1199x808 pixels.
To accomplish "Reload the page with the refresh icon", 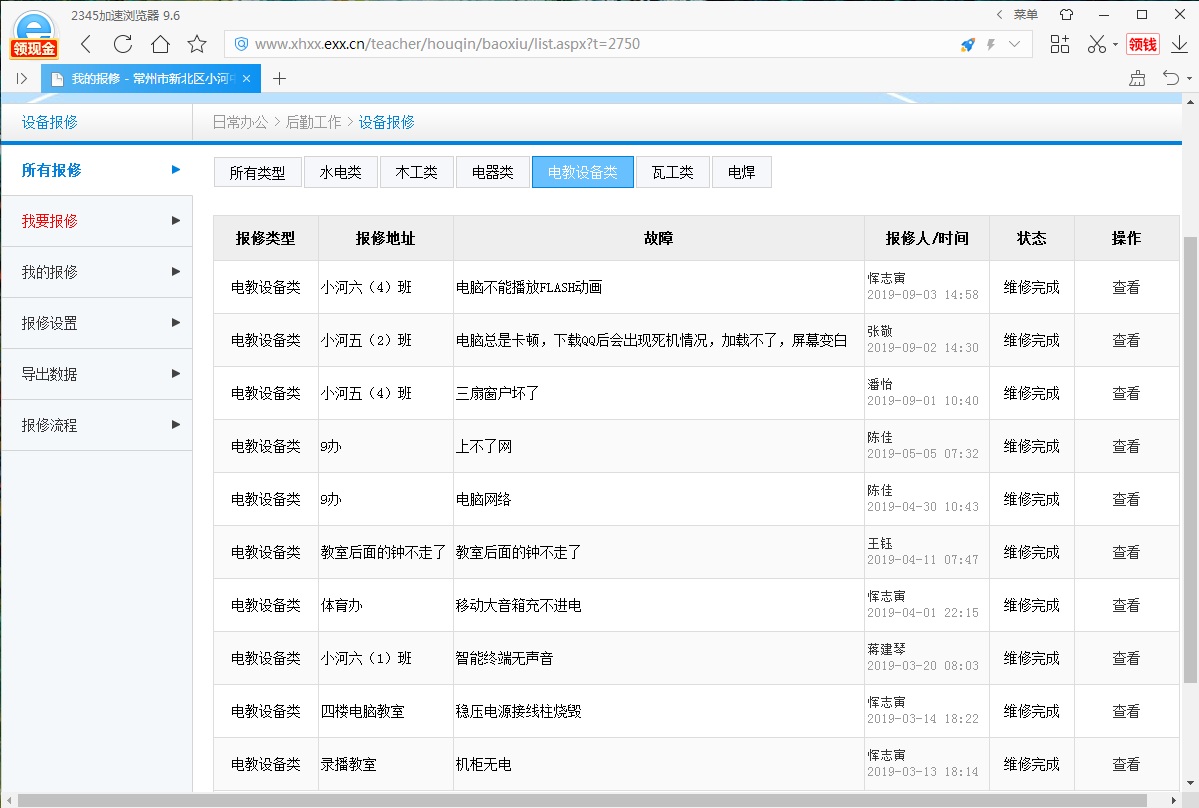I will 122,44.
